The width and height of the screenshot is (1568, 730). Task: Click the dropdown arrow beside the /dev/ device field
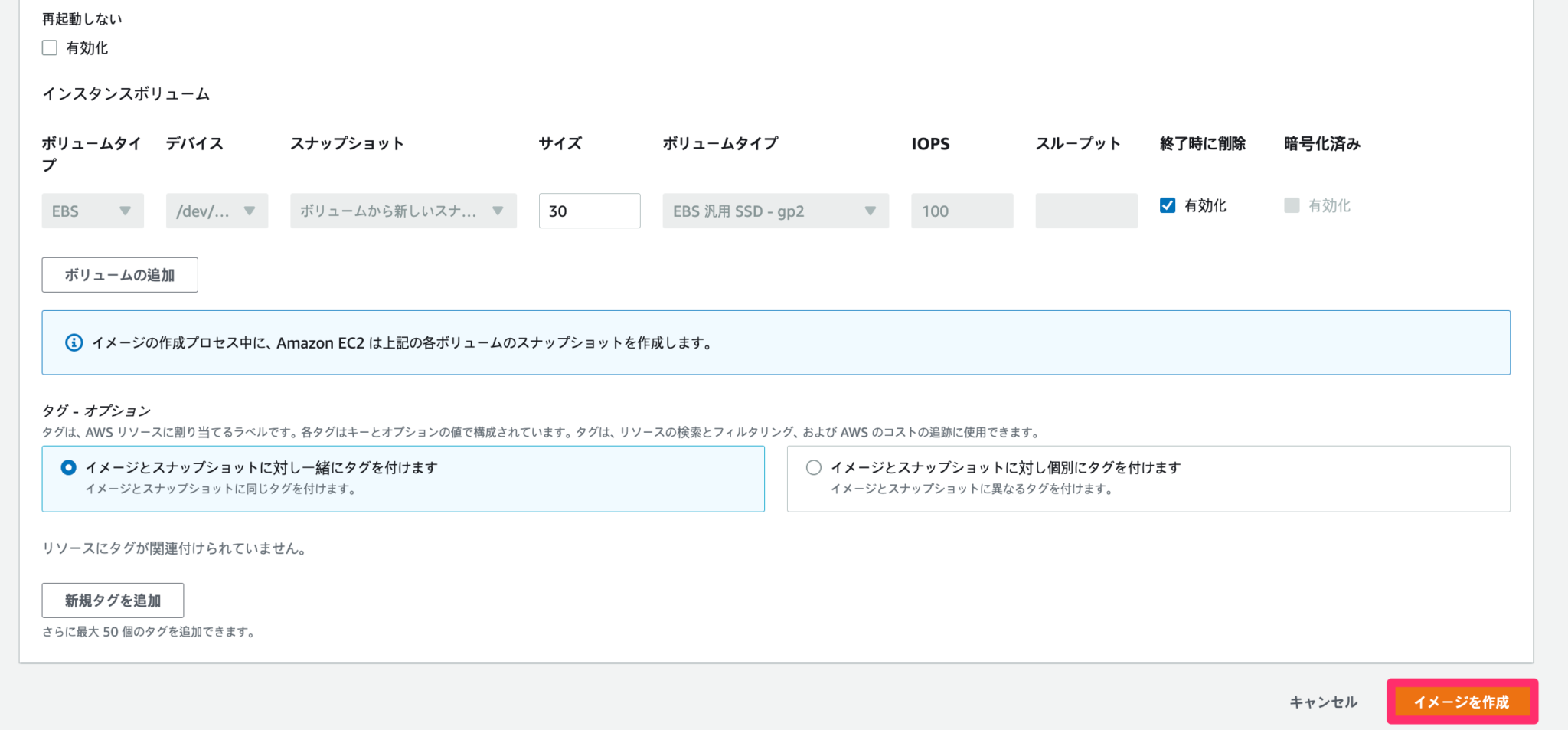pyautogui.click(x=250, y=211)
